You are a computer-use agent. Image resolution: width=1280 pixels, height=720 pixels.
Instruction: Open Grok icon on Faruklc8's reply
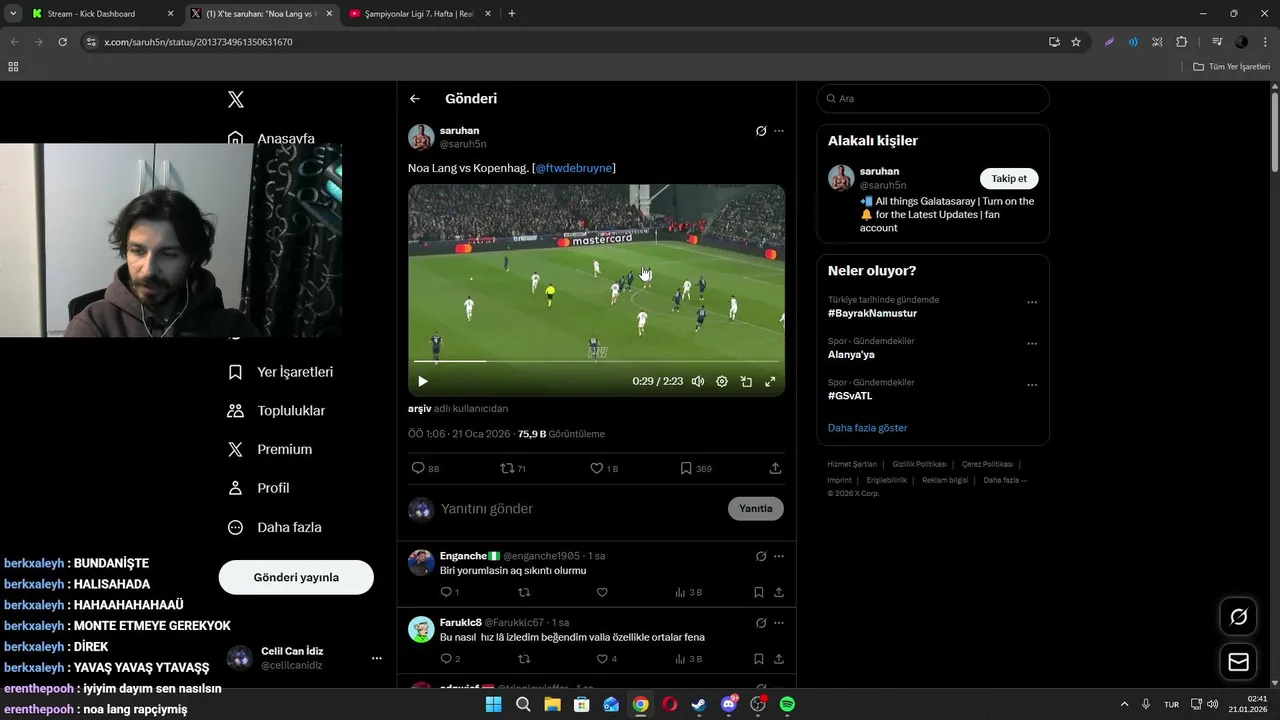coord(760,623)
